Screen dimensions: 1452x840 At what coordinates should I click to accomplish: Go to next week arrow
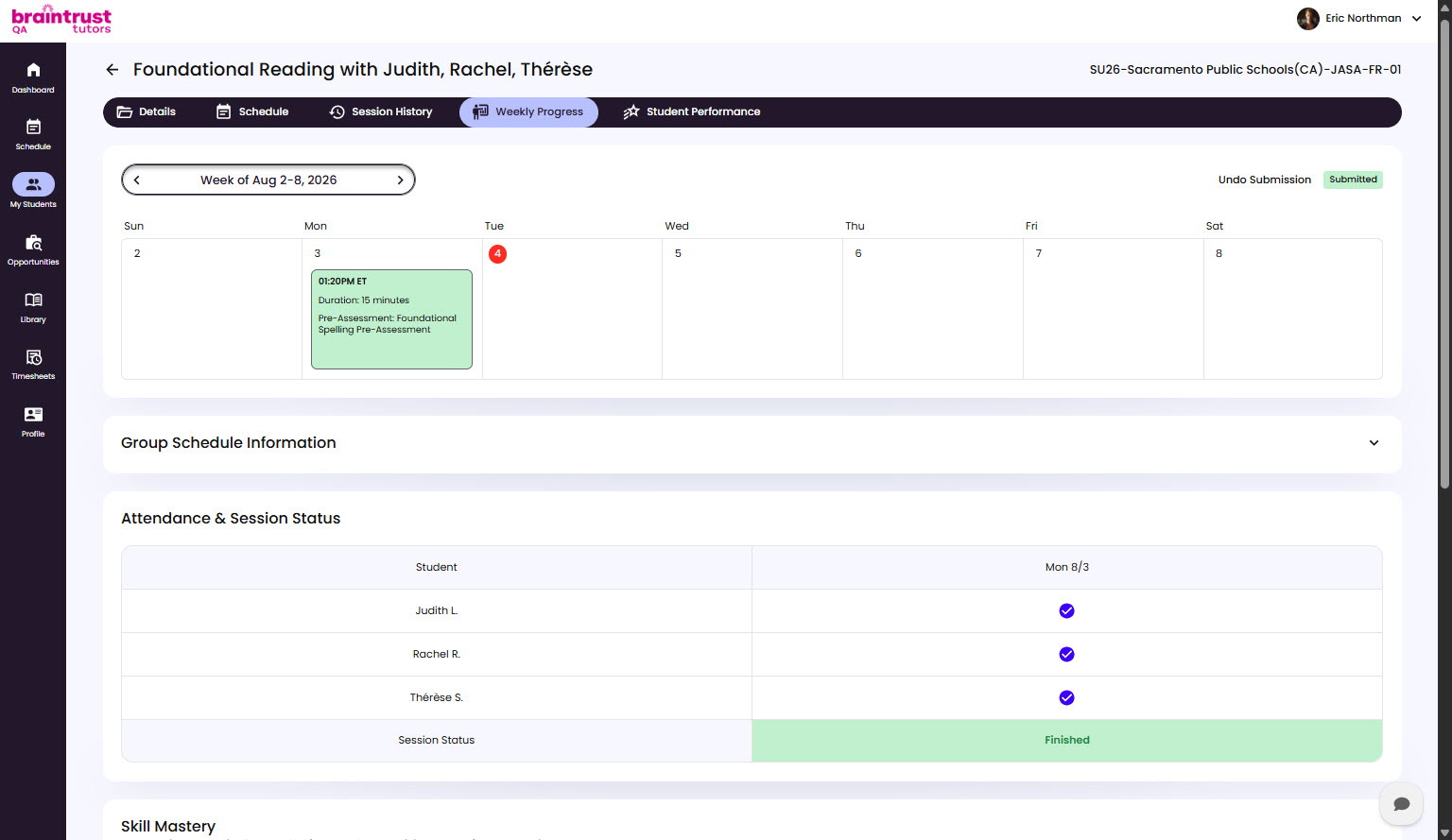pos(400,180)
